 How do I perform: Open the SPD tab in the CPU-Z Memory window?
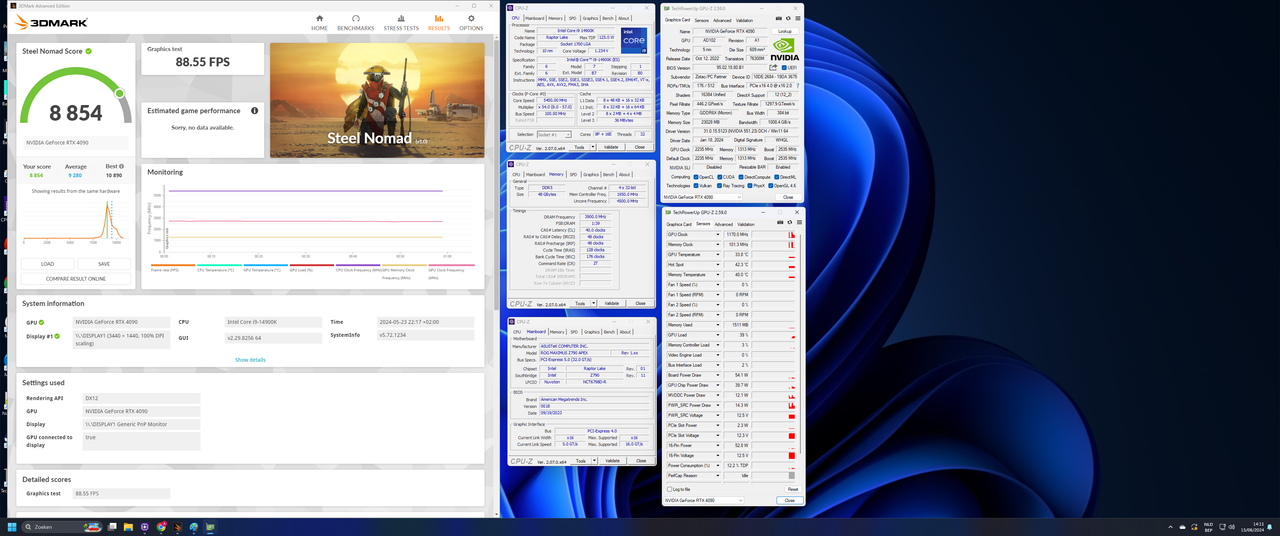[x=572, y=174]
